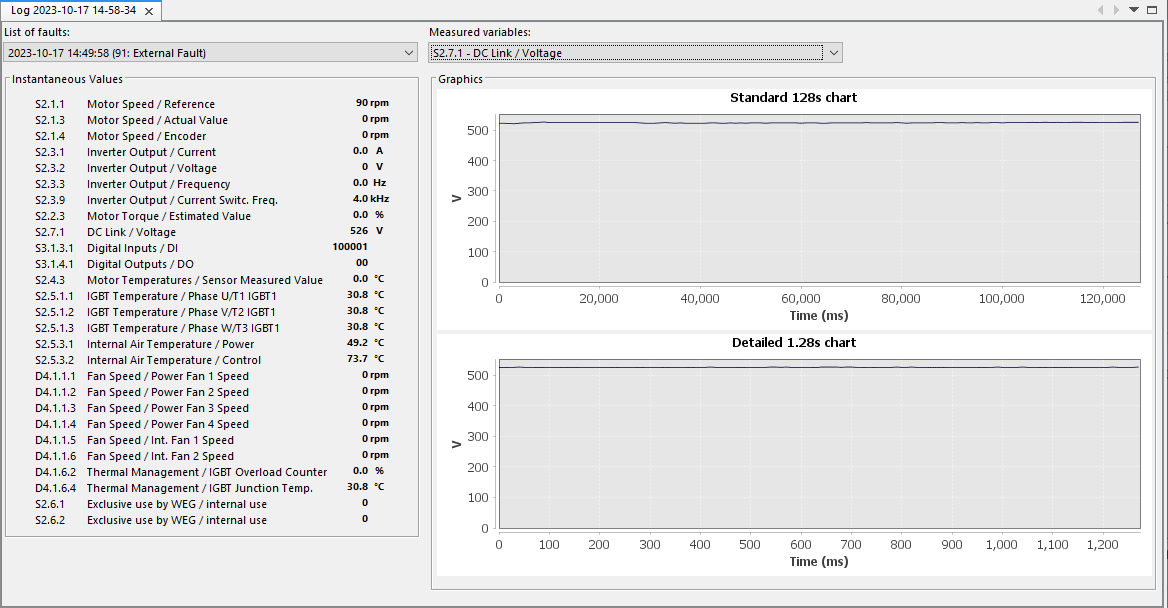The image size is (1168, 608).
Task: Expand the Measured variables combo box
Action: click(627, 53)
